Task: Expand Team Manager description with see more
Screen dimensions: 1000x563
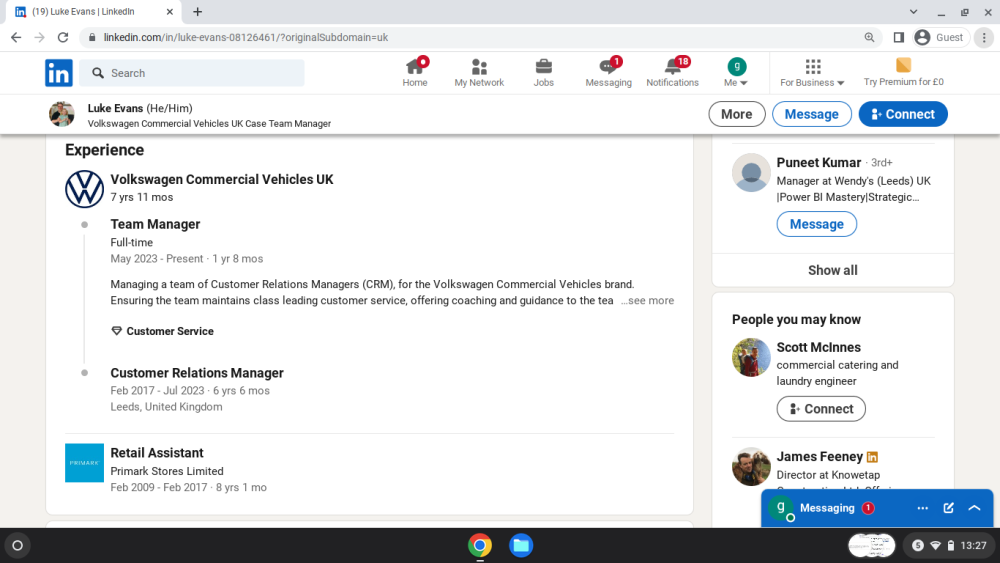Action: tap(647, 300)
